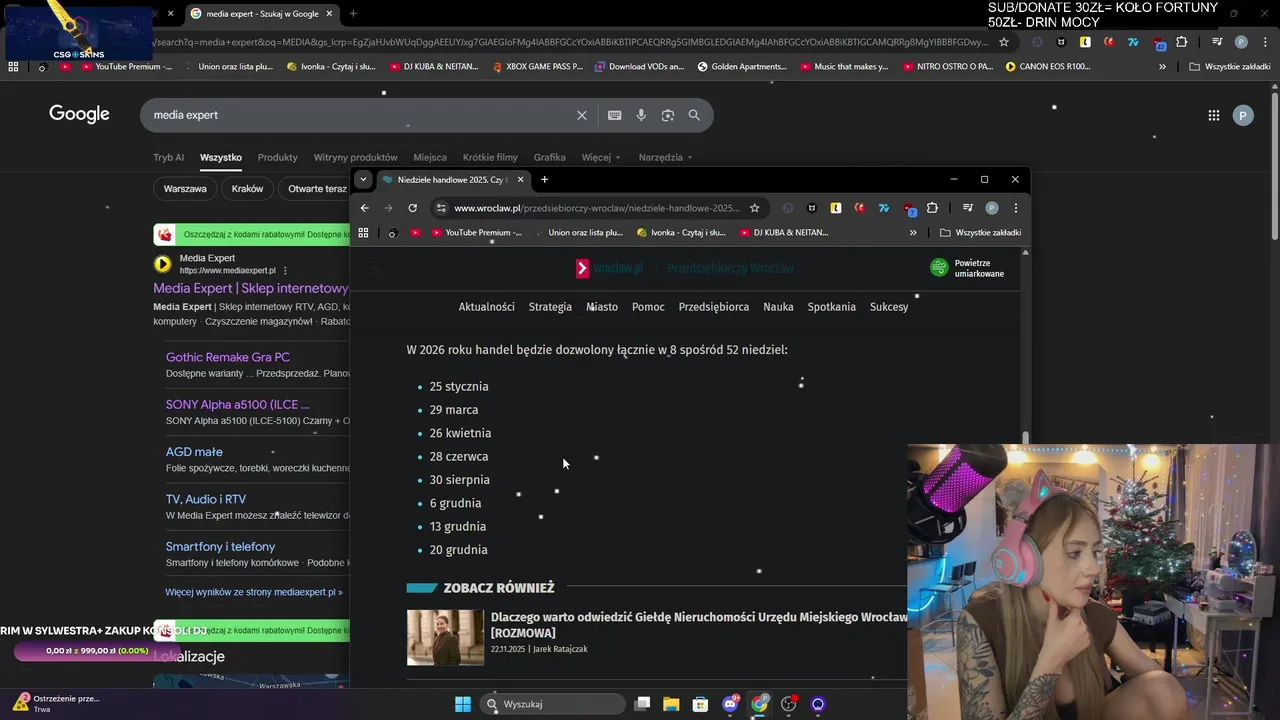The image size is (1280, 720).
Task: Open Smartfony i telefony sitelink
Action: coord(220,547)
